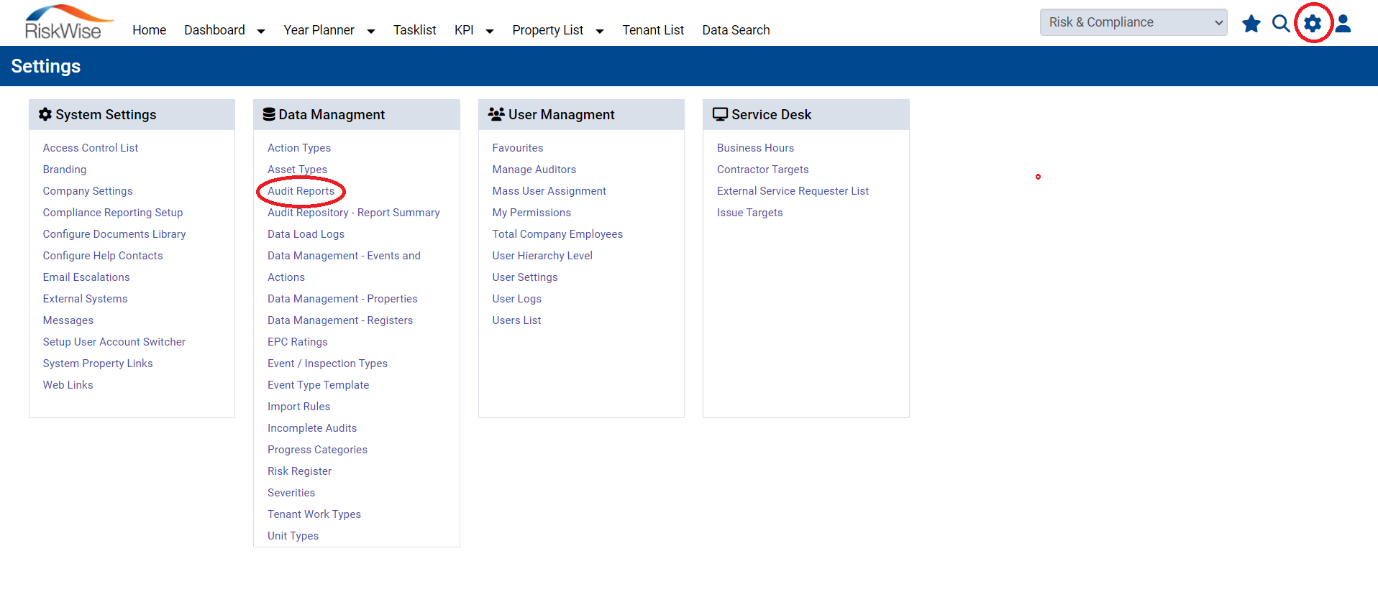The height and width of the screenshot is (602, 1378).
Task: Open Tasklist menu item
Action: (x=415, y=30)
